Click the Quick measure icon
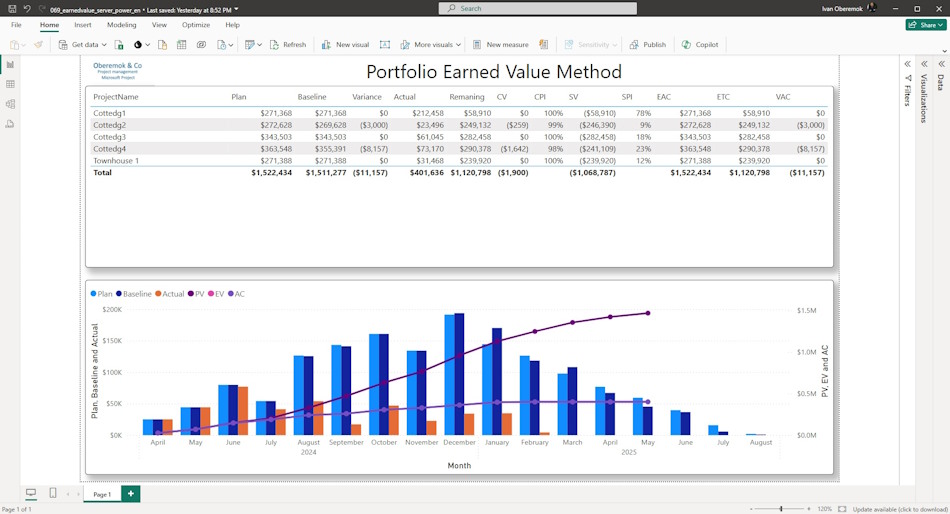This screenshot has width=950, height=514. tap(543, 44)
